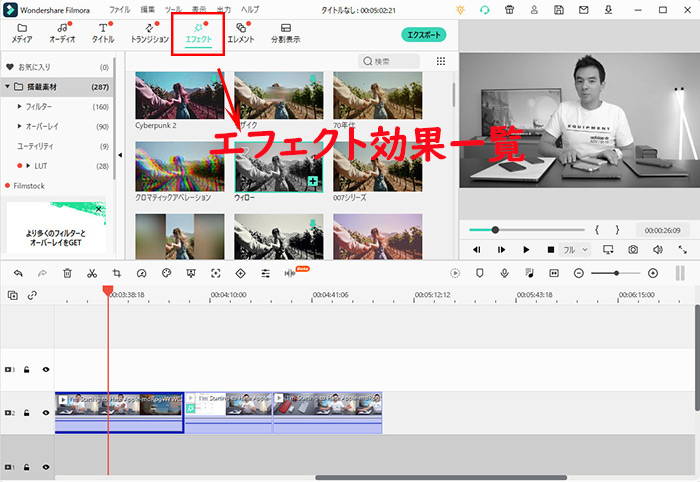
Task: Open the gift box icon
Action: [509, 10]
